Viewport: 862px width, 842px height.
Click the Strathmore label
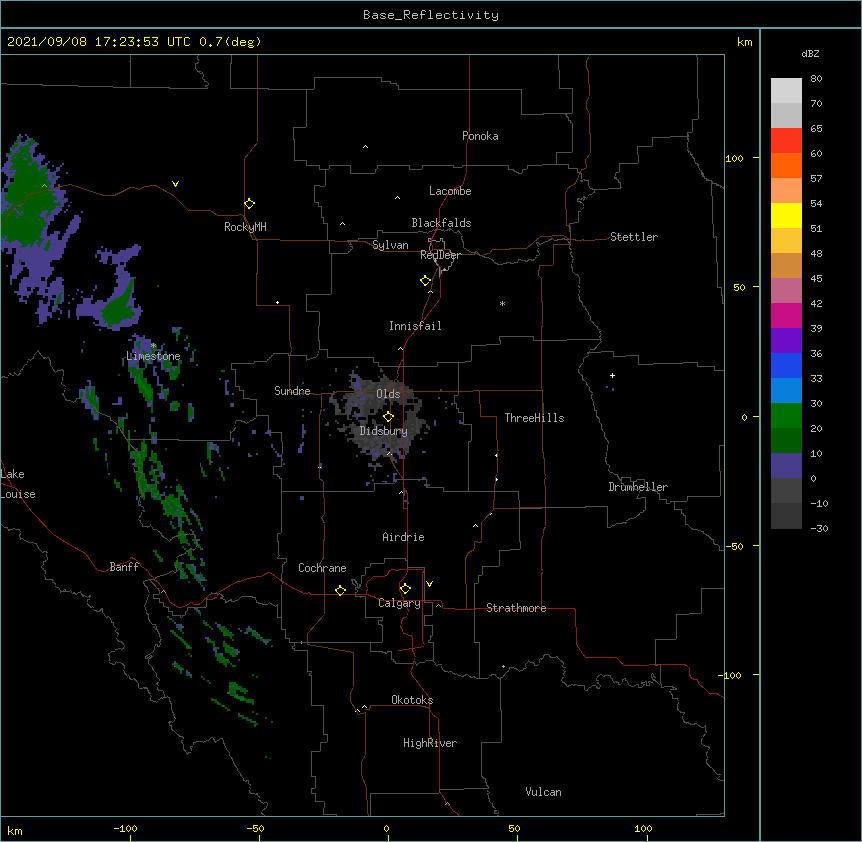click(x=516, y=608)
